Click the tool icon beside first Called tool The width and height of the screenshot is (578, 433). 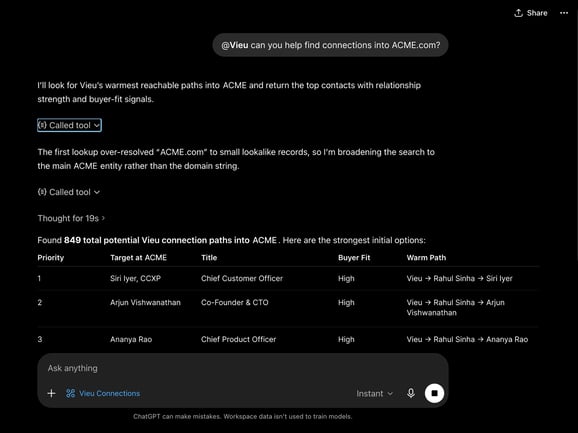42,125
